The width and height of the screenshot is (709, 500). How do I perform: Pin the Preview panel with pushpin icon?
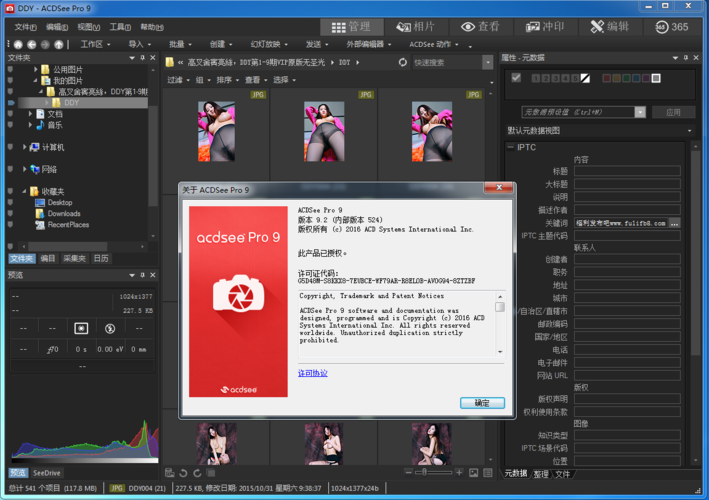(142, 275)
